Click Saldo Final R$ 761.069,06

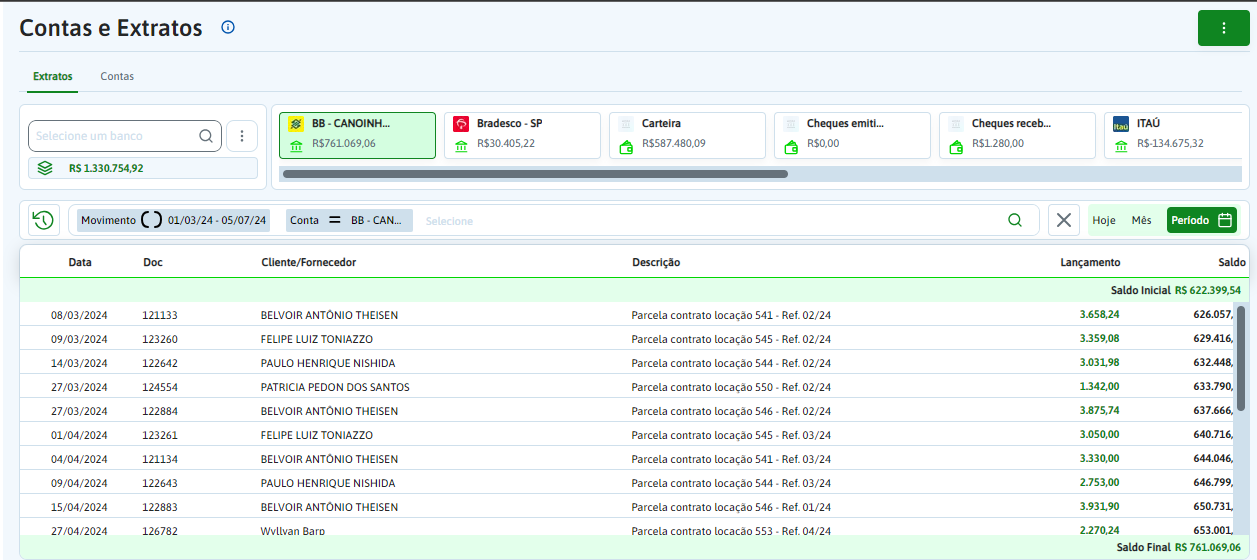(x=1179, y=547)
